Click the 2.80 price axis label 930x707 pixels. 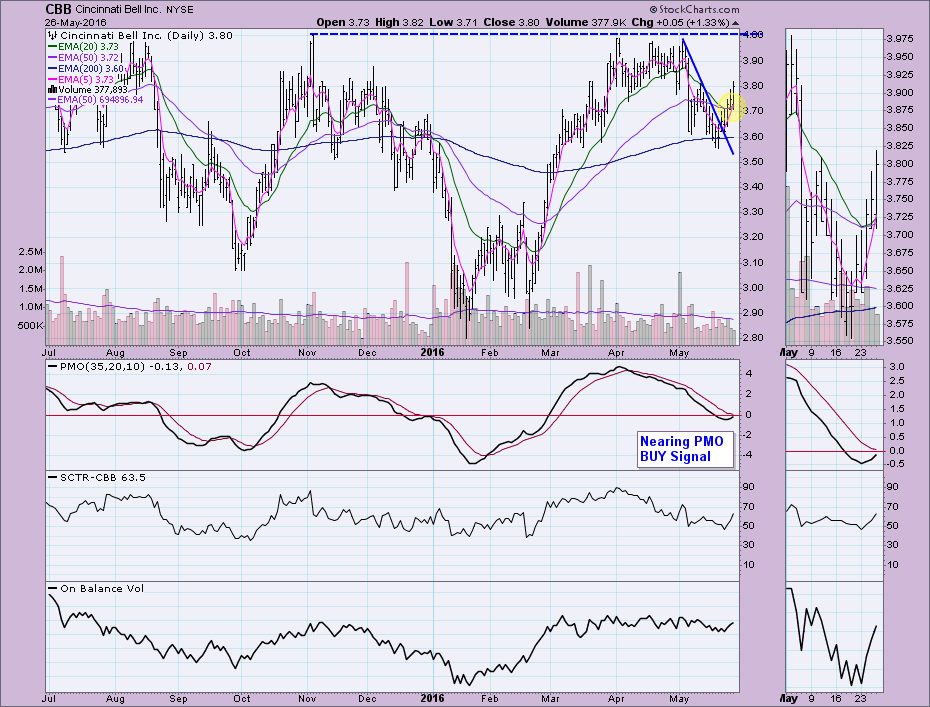tap(753, 338)
